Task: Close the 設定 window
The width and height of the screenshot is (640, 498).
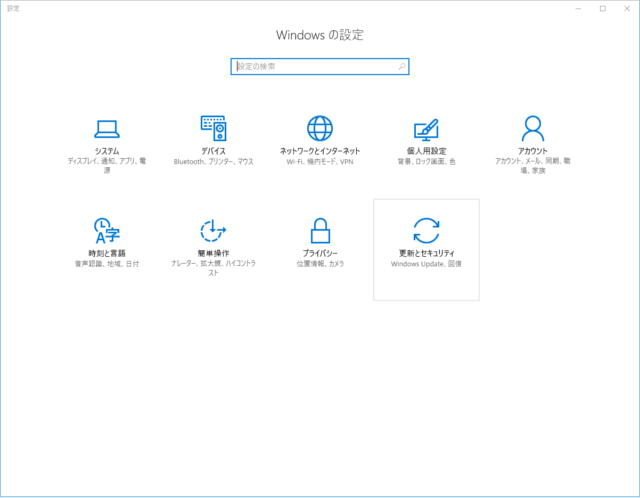Action: click(x=627, y=9)
